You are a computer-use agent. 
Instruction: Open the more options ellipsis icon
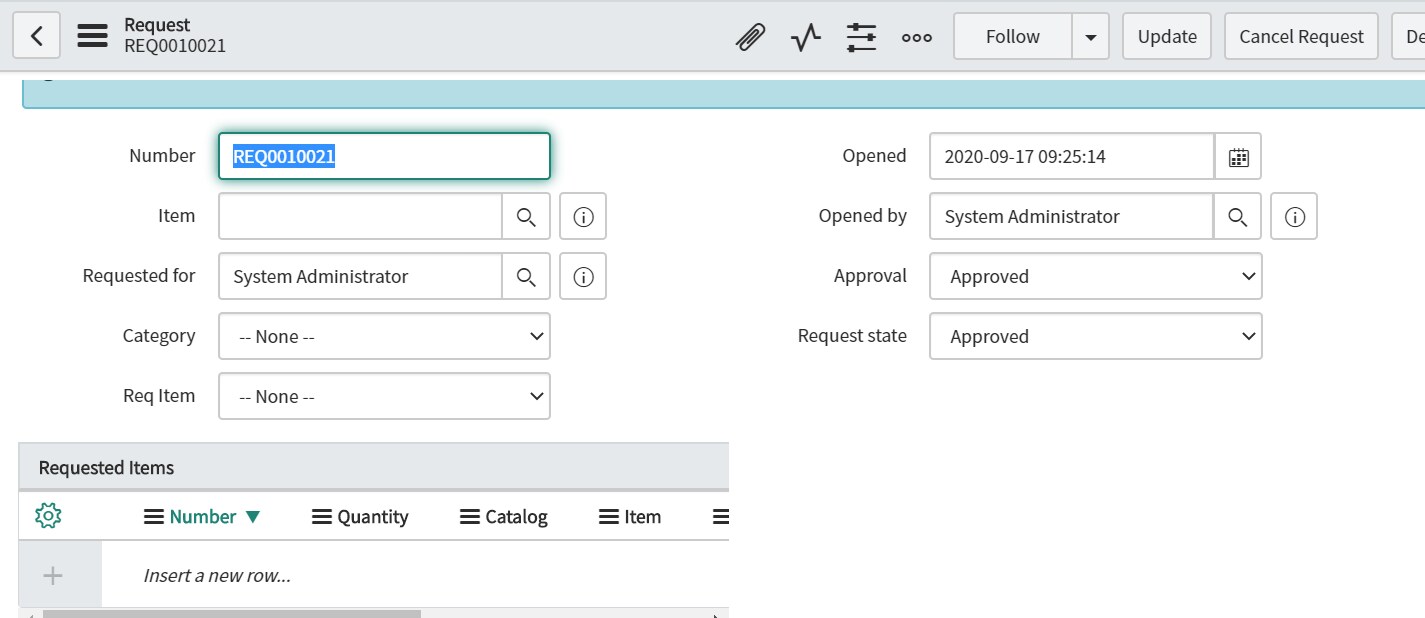(916, 37)
